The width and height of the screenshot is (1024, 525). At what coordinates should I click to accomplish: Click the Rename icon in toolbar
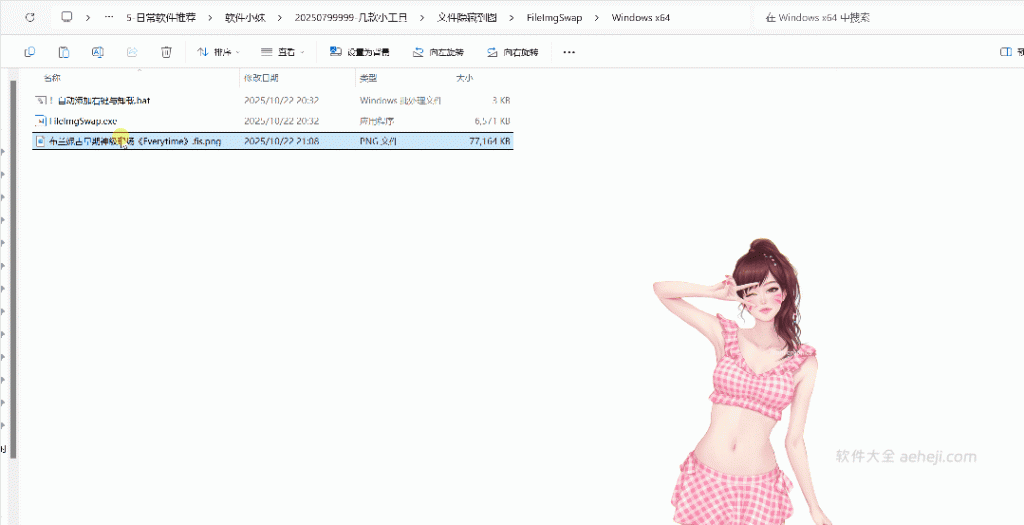(x=97, y=52)
